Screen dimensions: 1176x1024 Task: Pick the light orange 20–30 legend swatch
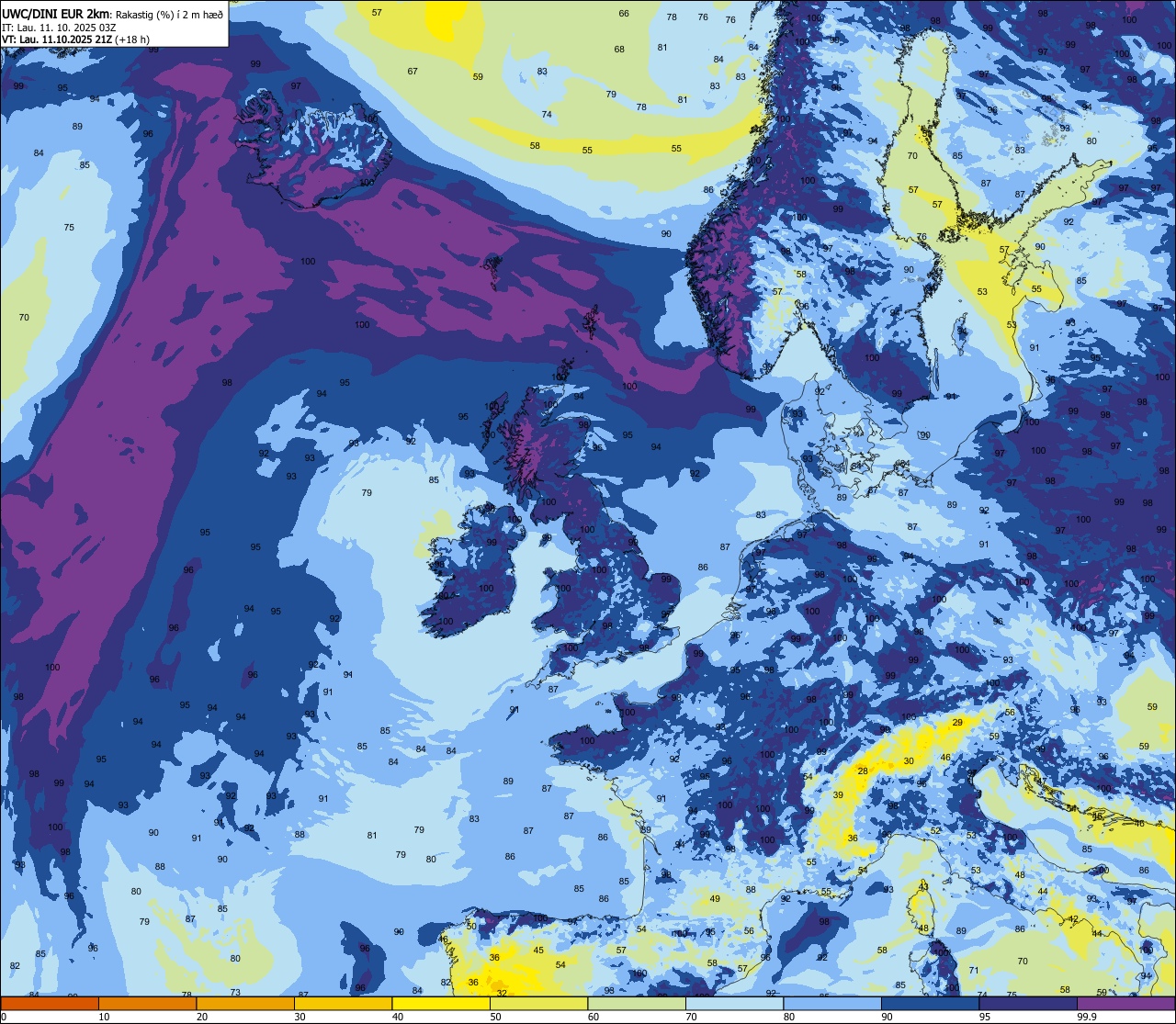click(x=245, y=1004)
